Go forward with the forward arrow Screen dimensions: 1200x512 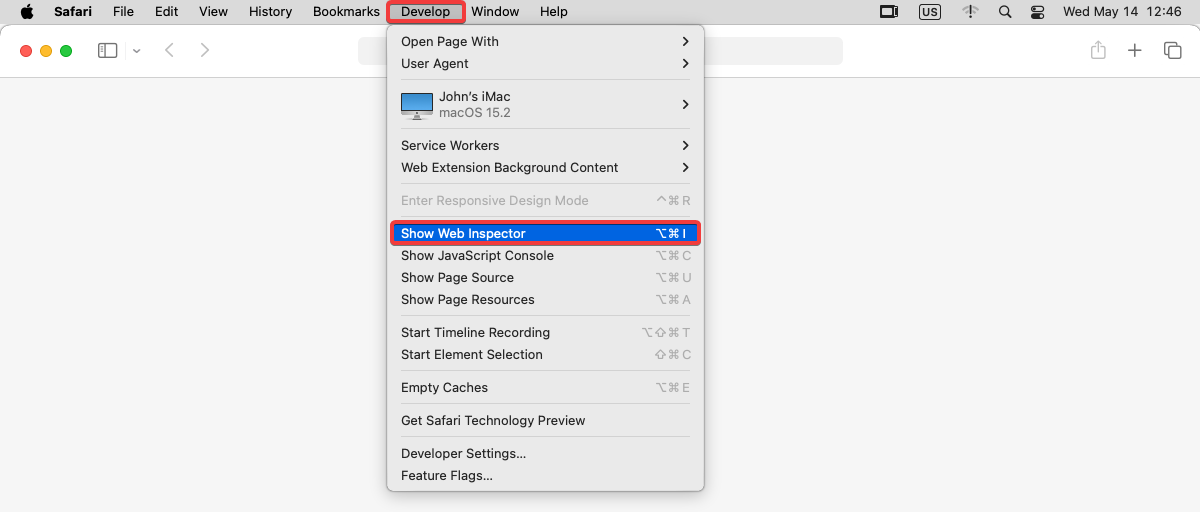coord(205,50)
